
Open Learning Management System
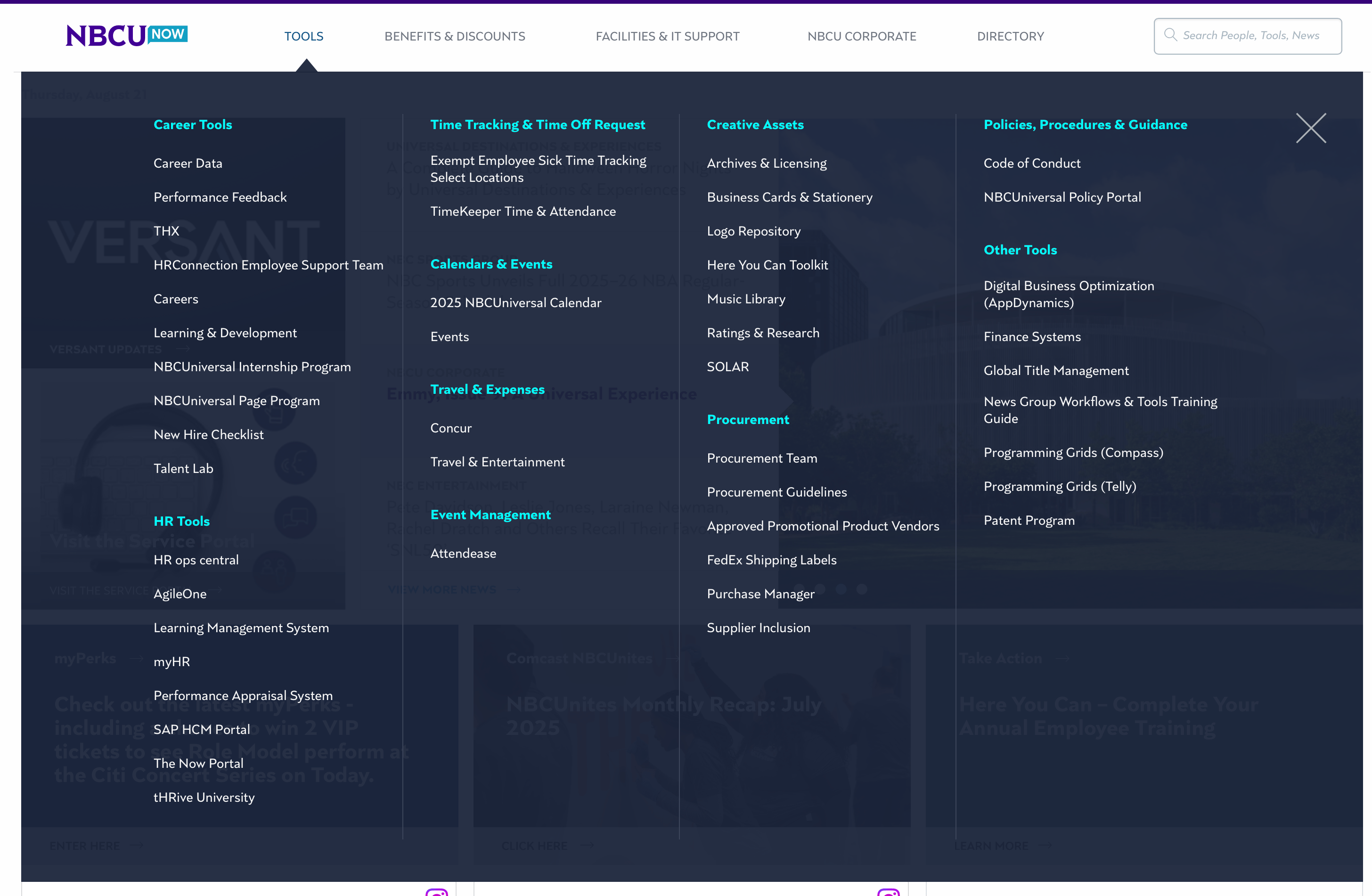coord(242,628)
